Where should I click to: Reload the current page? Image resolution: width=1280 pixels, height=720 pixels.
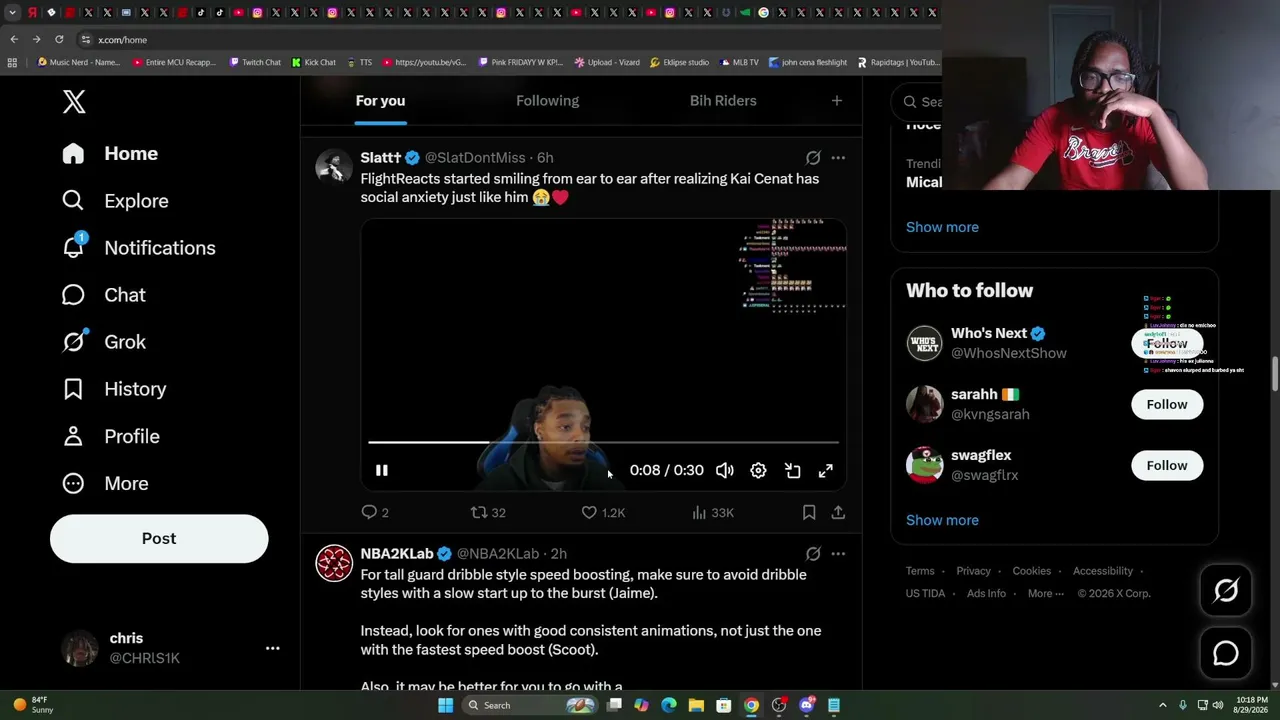click(x=59, y=39)
